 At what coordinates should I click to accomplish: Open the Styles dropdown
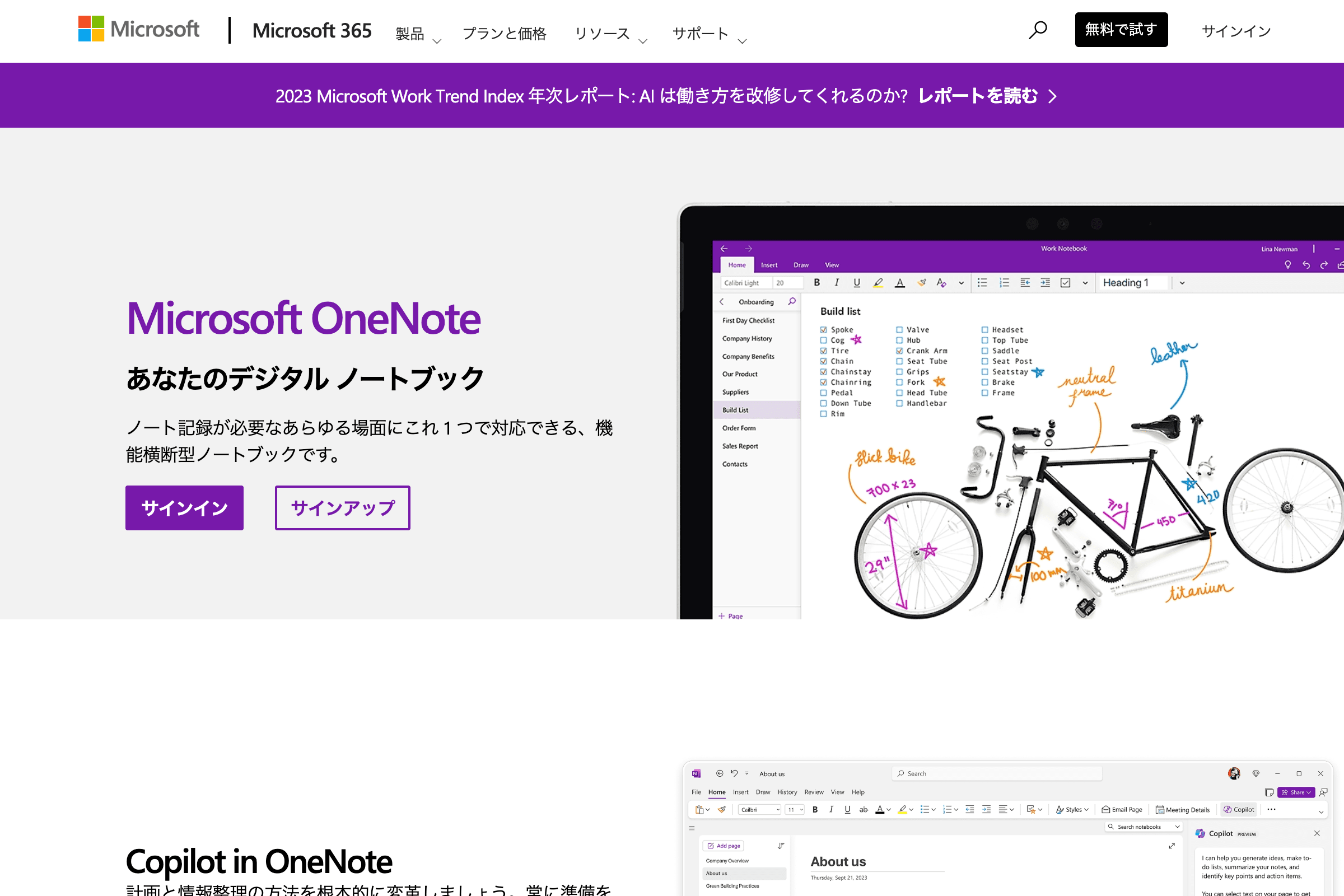click(x=1072, y=809)
